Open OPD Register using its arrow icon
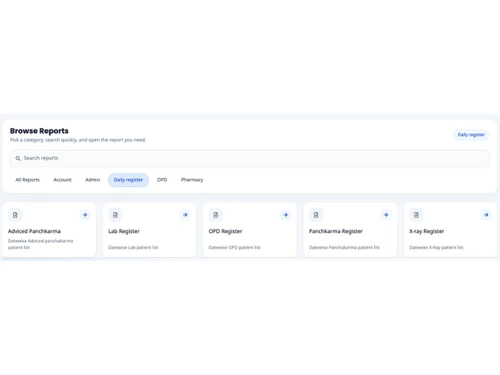Screen dimensions: 500x375 (x=286, y=215)
